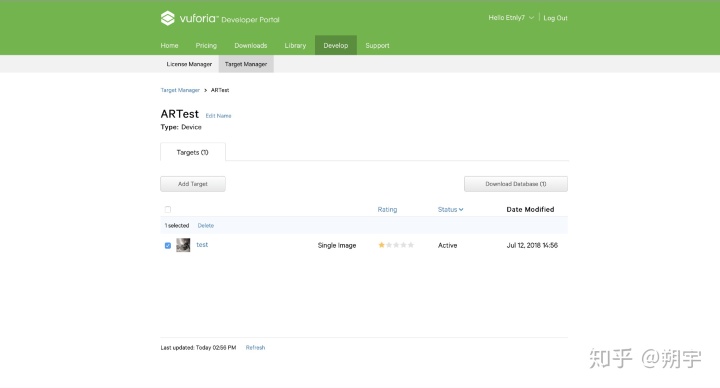
Task: Open the Hello Etnly7 account dropdown
Action: pos(511,18)
